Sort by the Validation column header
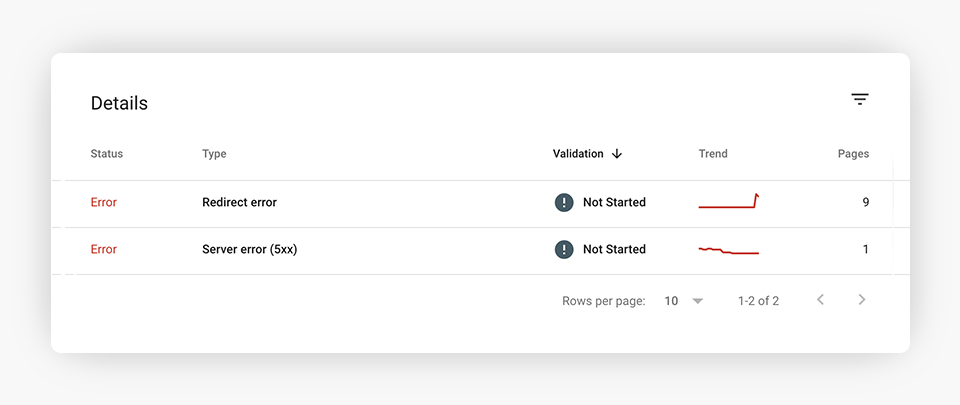The height and width of the screenshot is (405, 960). point(578,154)
